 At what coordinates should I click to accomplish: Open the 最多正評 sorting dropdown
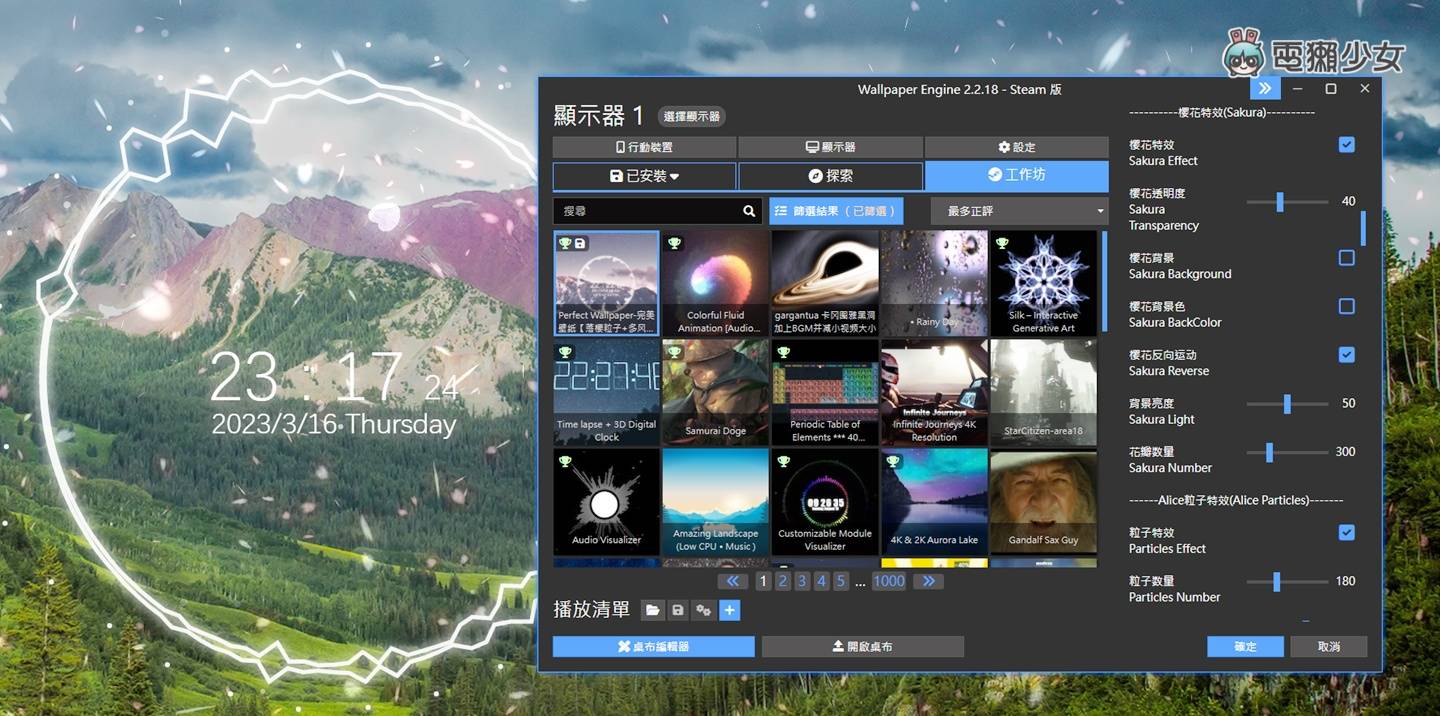(x=1017, y=210)
